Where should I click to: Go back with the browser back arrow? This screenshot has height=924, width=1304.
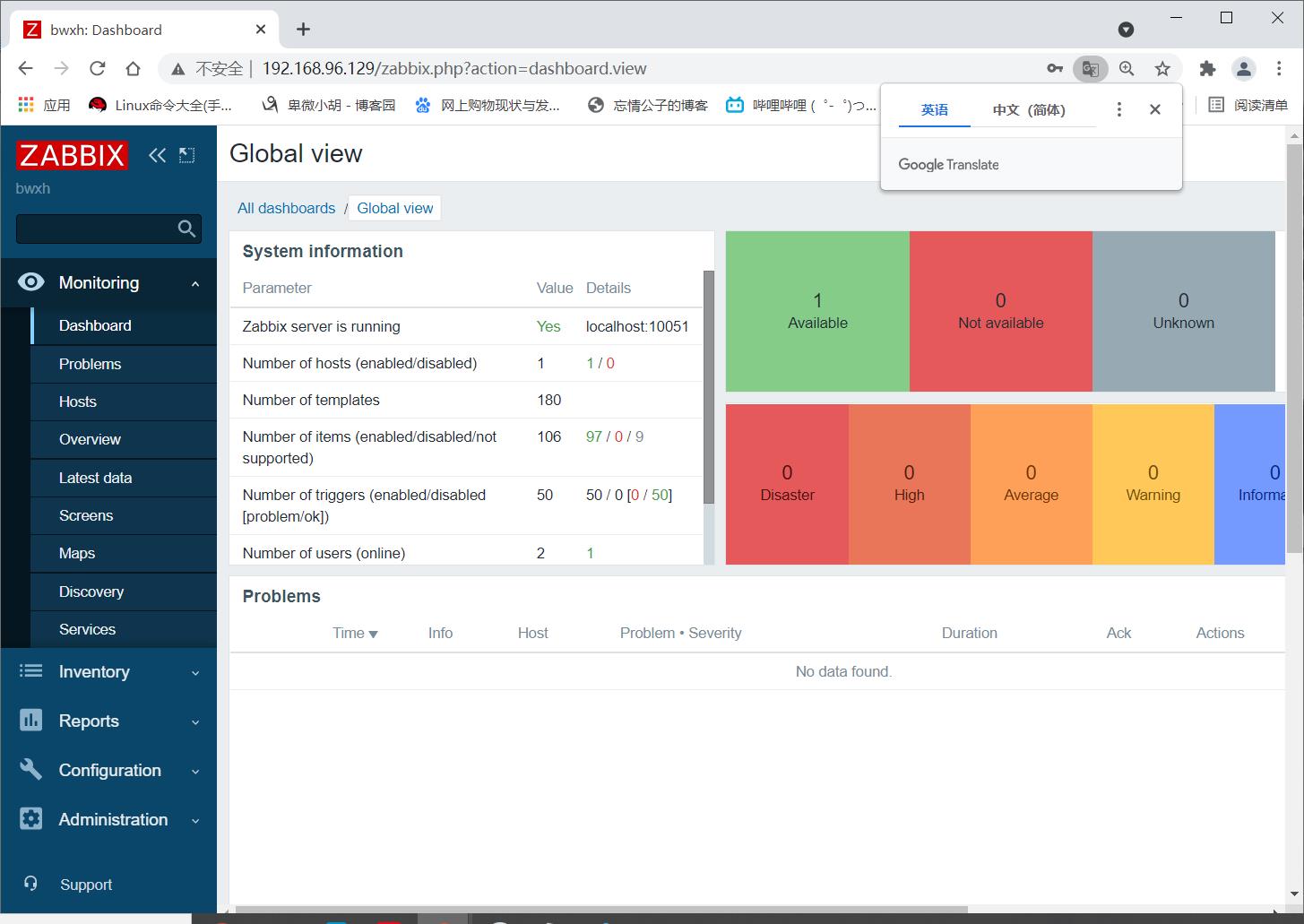(25, 68)
